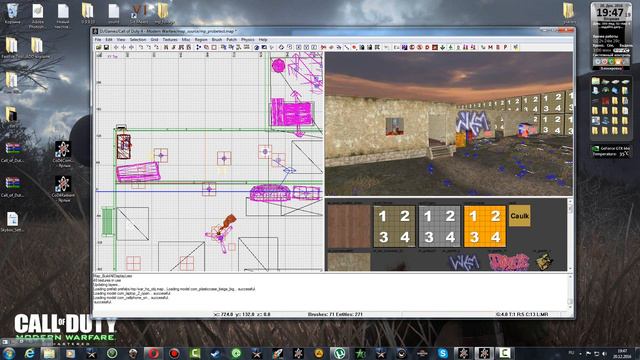Open uTorrent from the taskbar
This screenshot has height=360, width=640.
point(339,353)
